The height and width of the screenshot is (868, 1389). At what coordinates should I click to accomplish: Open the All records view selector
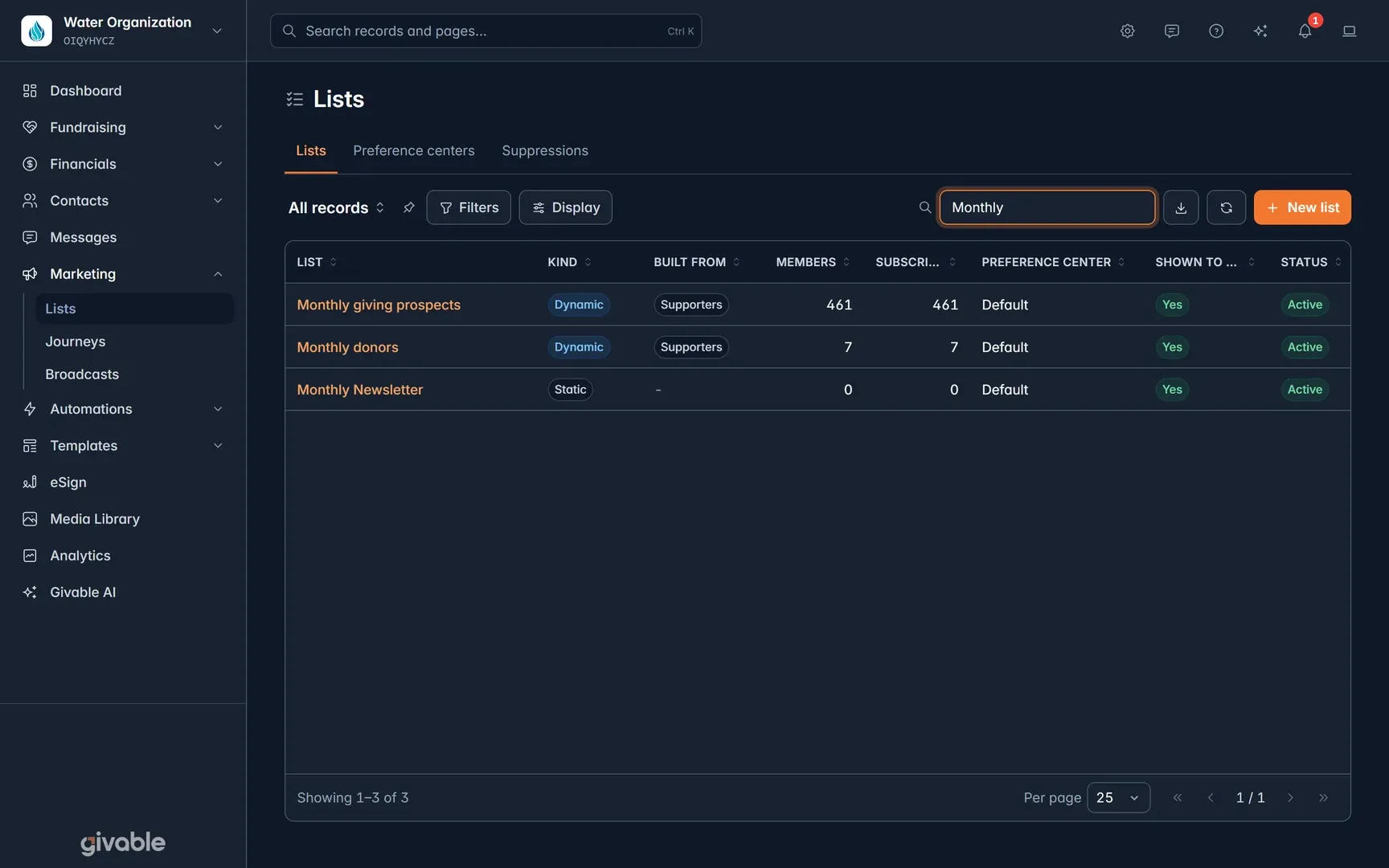point(336,207)
